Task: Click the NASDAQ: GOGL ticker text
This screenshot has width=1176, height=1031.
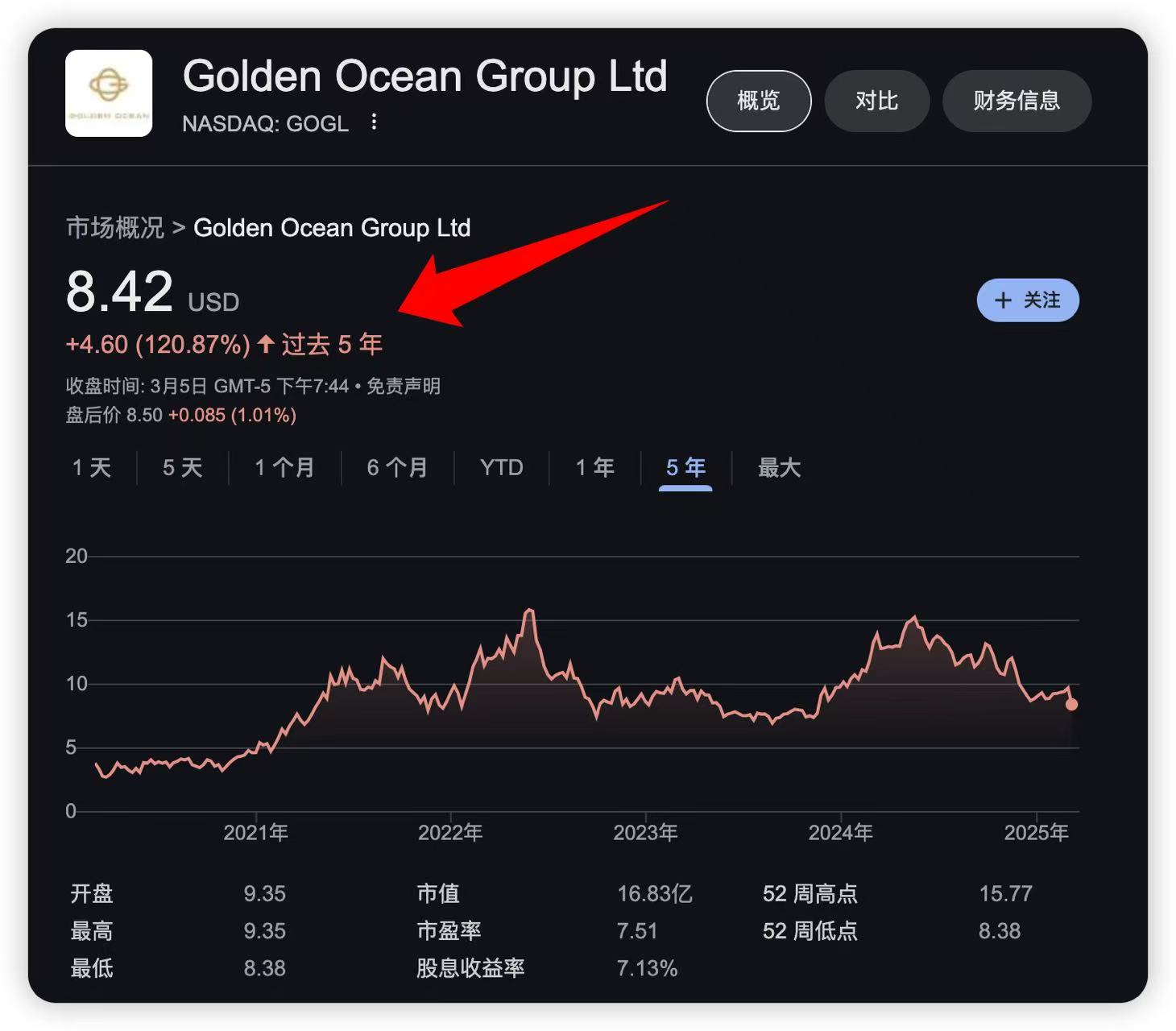Action: coord(266,123)
